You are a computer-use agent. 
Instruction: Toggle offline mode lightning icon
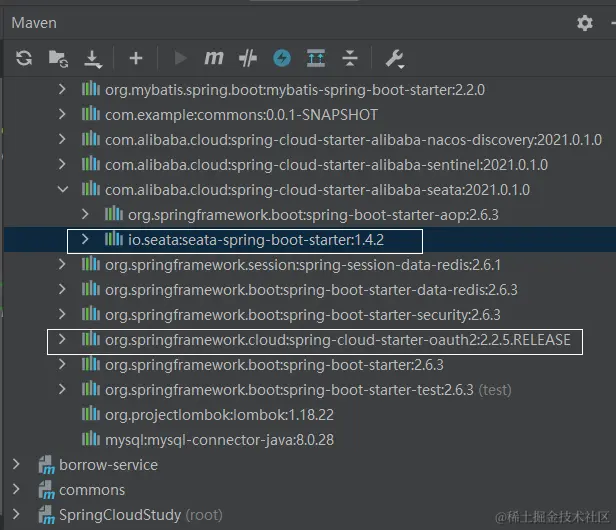coord(282,58)
